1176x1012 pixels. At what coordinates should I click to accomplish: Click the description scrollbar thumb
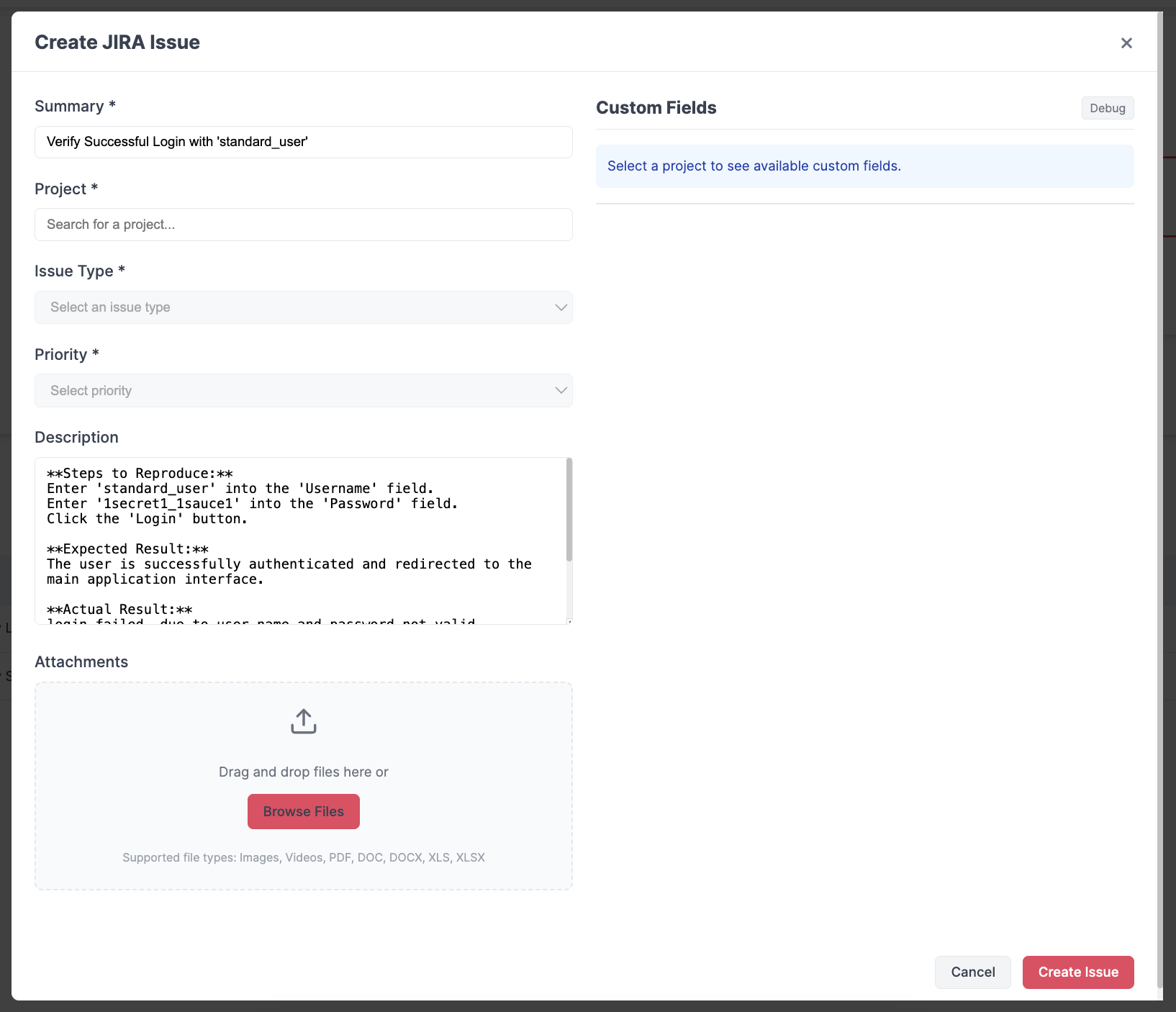tap(569, 510)
